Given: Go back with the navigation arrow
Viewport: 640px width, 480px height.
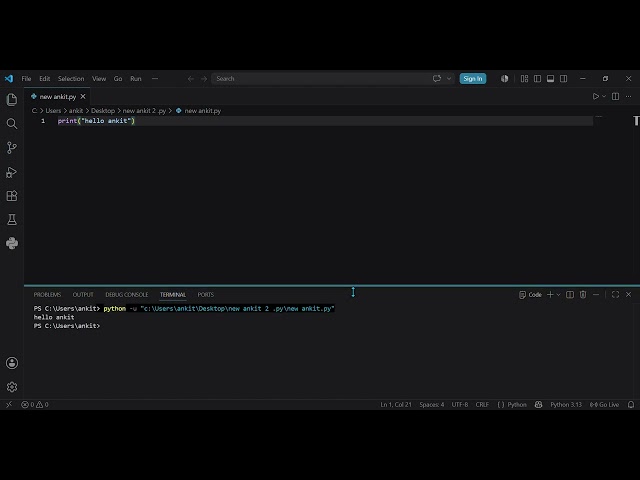Looking at the screenshot, I should tap(191, 79).
